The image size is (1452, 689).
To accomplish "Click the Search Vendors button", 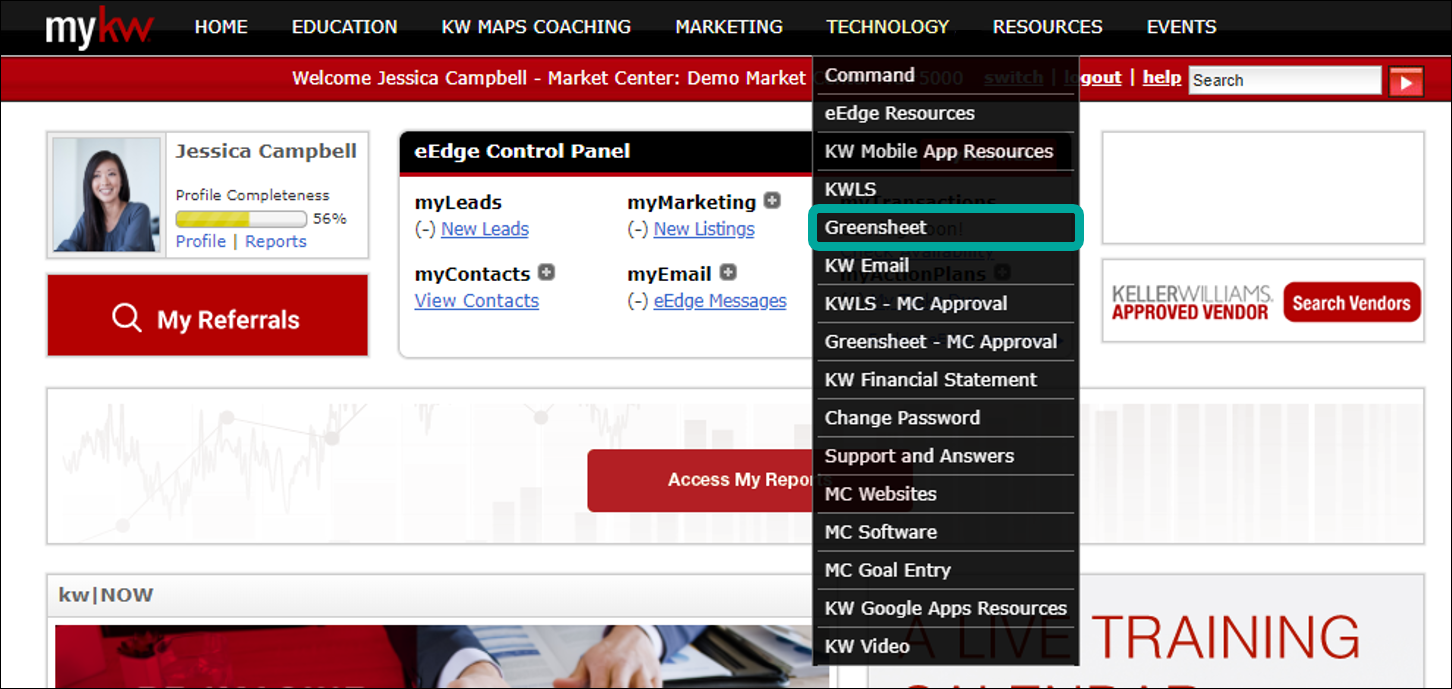I will pyautogui.click(x=1352, y=303).
